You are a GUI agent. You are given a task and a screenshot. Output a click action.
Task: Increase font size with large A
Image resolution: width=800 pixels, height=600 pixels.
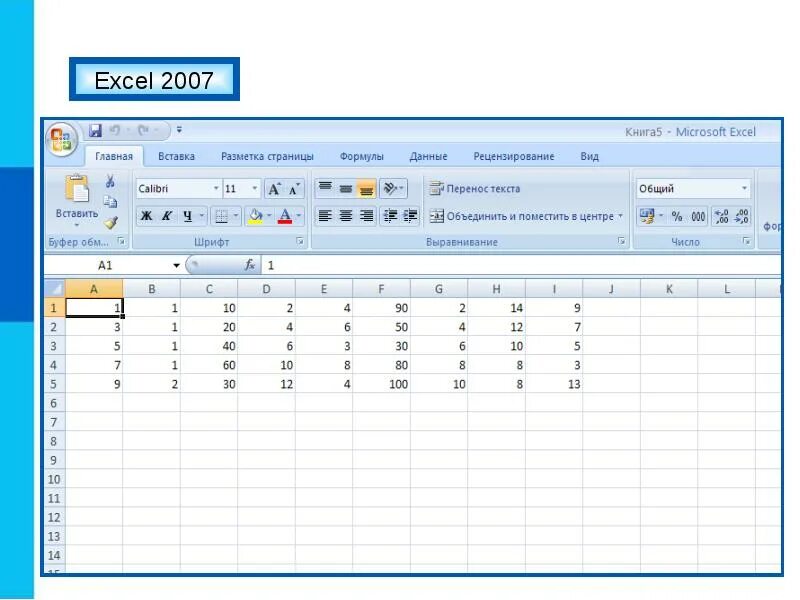pyautogui.click(x=274, y=189)
